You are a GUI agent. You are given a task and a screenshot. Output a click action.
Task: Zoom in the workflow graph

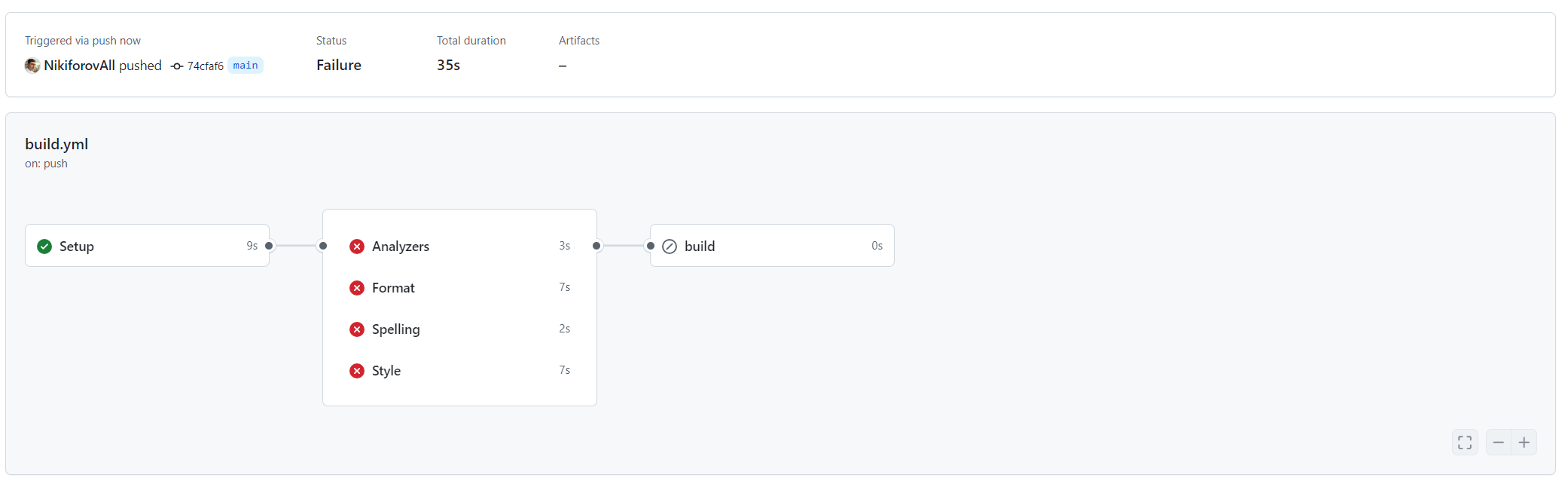click(x=1524, y=443)
